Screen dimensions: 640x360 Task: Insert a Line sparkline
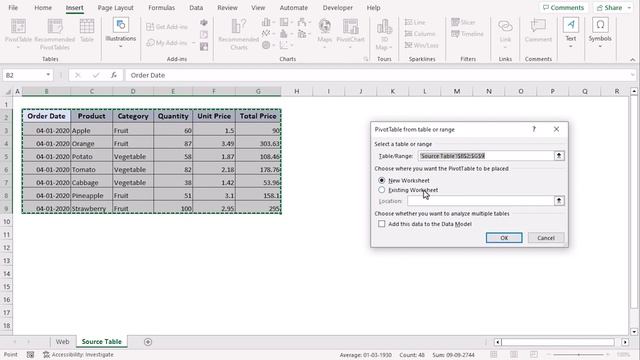click(415, 22)
